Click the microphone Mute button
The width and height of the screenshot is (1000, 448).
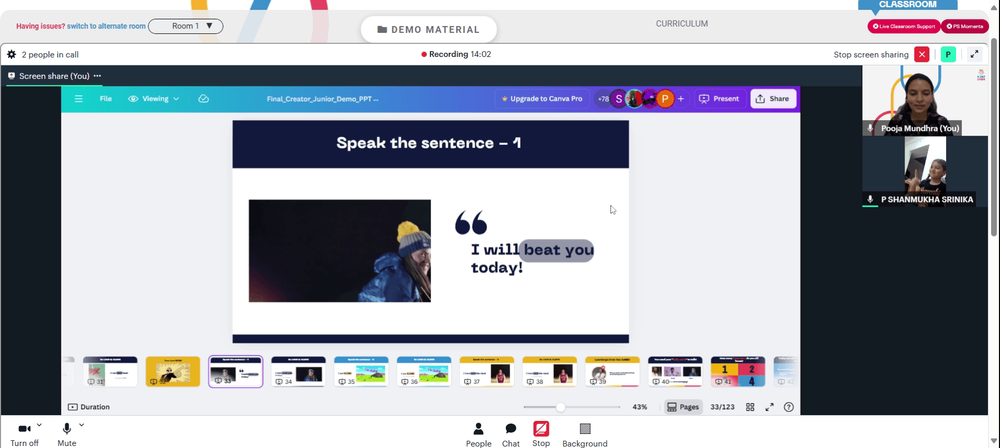(x=66, y=434)
